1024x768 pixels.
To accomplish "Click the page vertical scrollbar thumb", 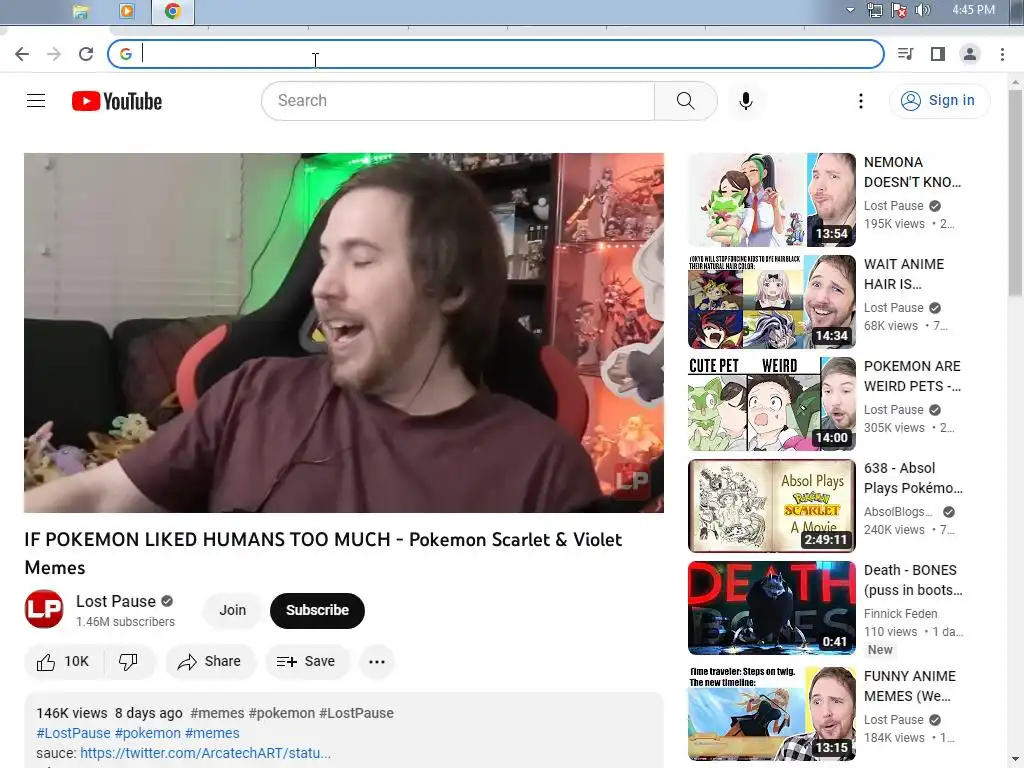I will coord(1015,192).
